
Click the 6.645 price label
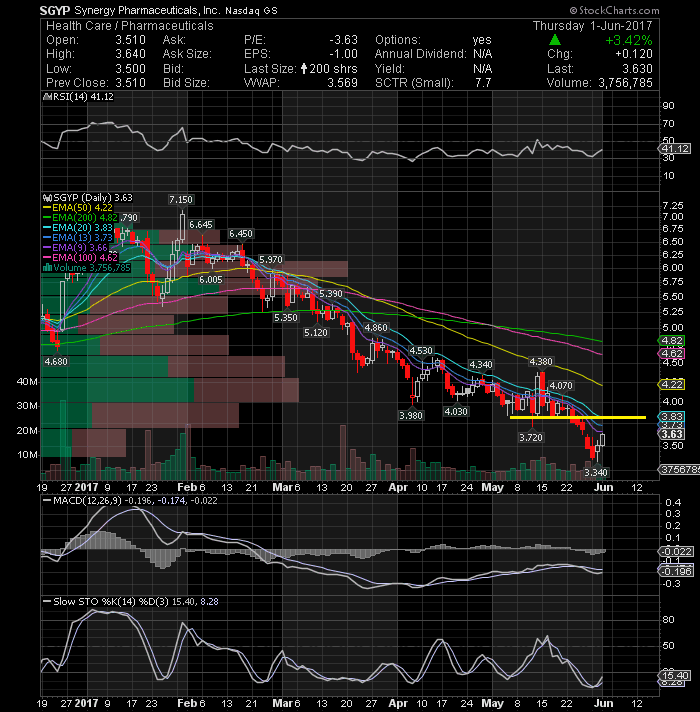(201, 224)
